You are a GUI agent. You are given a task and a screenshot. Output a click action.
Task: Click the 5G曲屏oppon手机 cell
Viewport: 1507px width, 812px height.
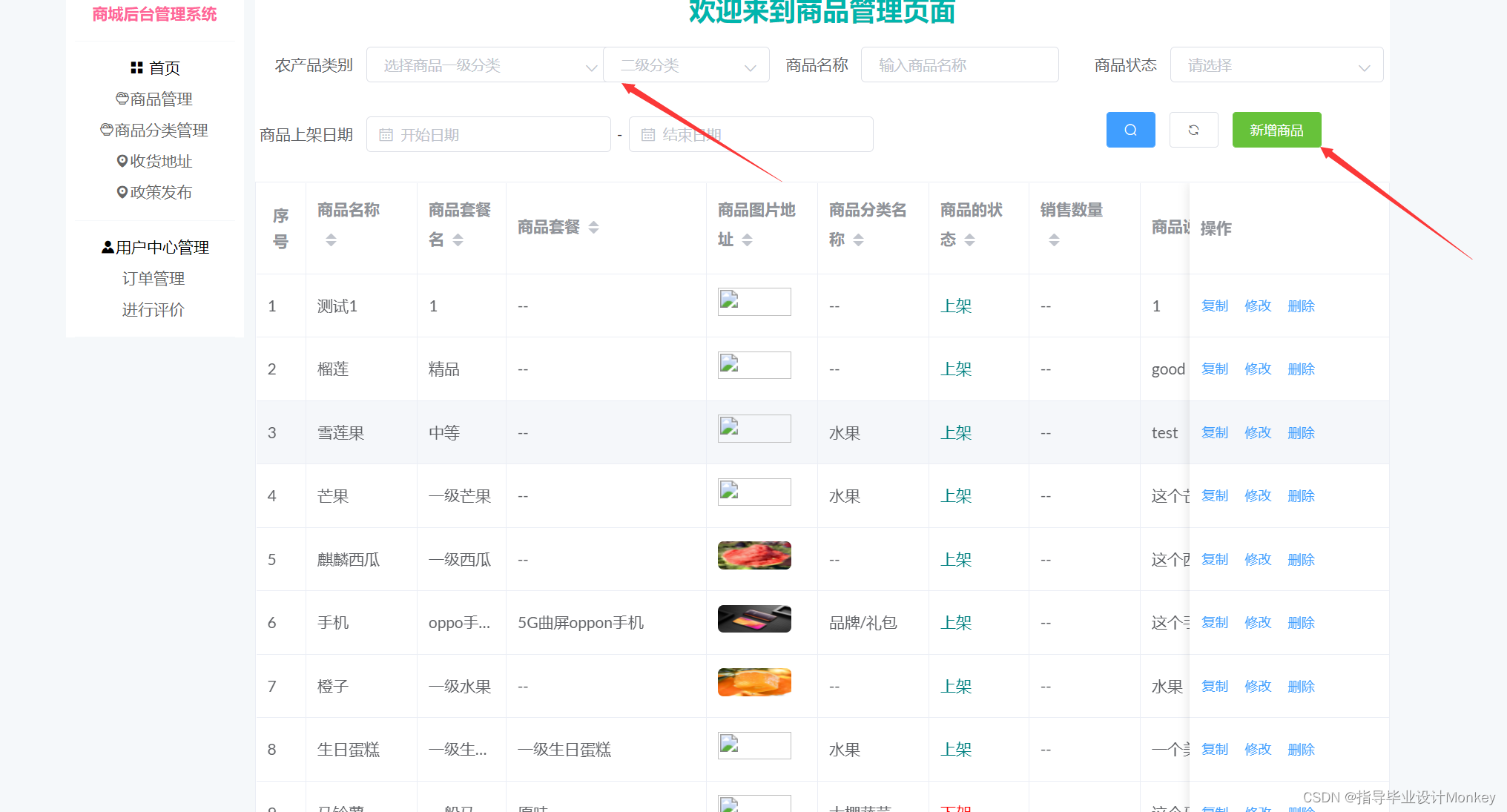click(x=581, y=623)
